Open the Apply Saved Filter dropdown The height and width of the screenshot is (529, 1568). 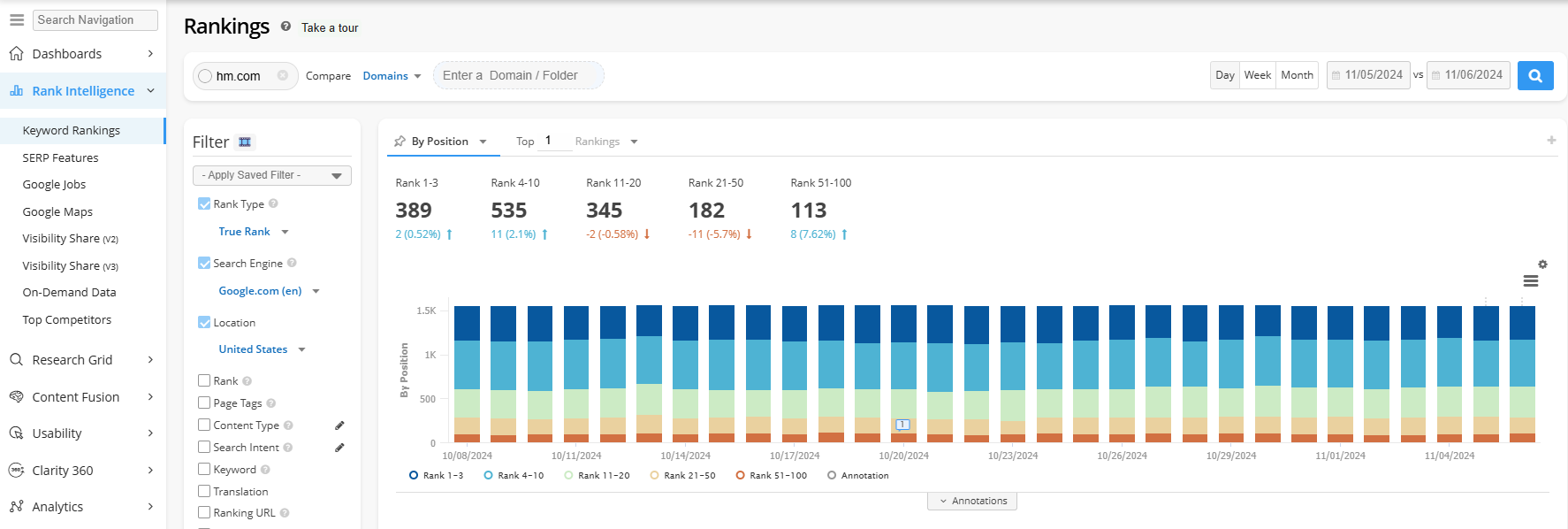pos(271,175)
